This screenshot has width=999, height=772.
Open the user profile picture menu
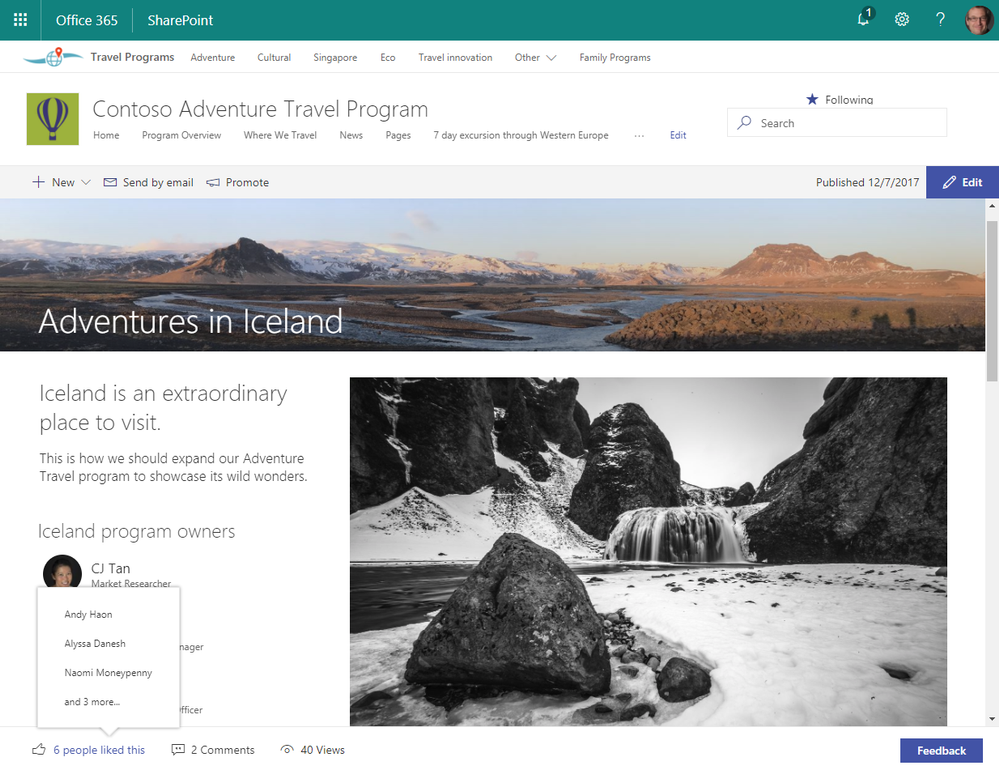pos(979,20)
